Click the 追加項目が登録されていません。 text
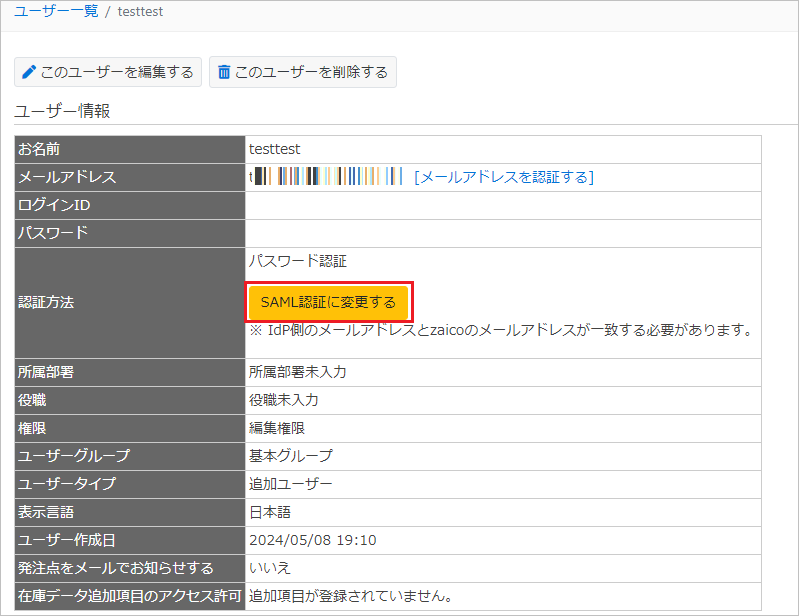 351,596
